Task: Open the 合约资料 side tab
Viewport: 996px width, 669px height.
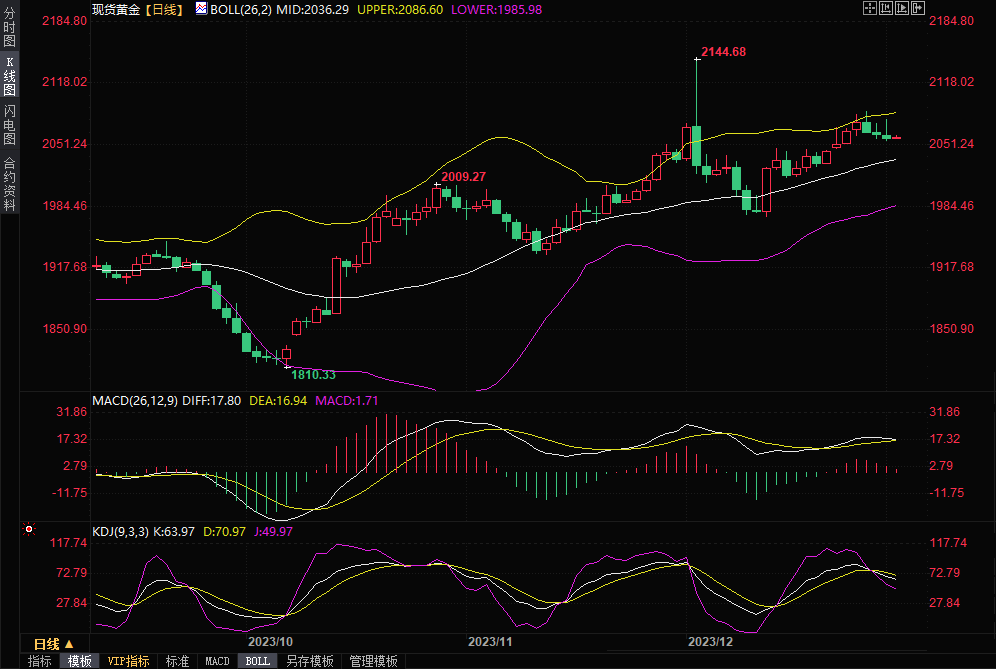Action: pos(9,183)
